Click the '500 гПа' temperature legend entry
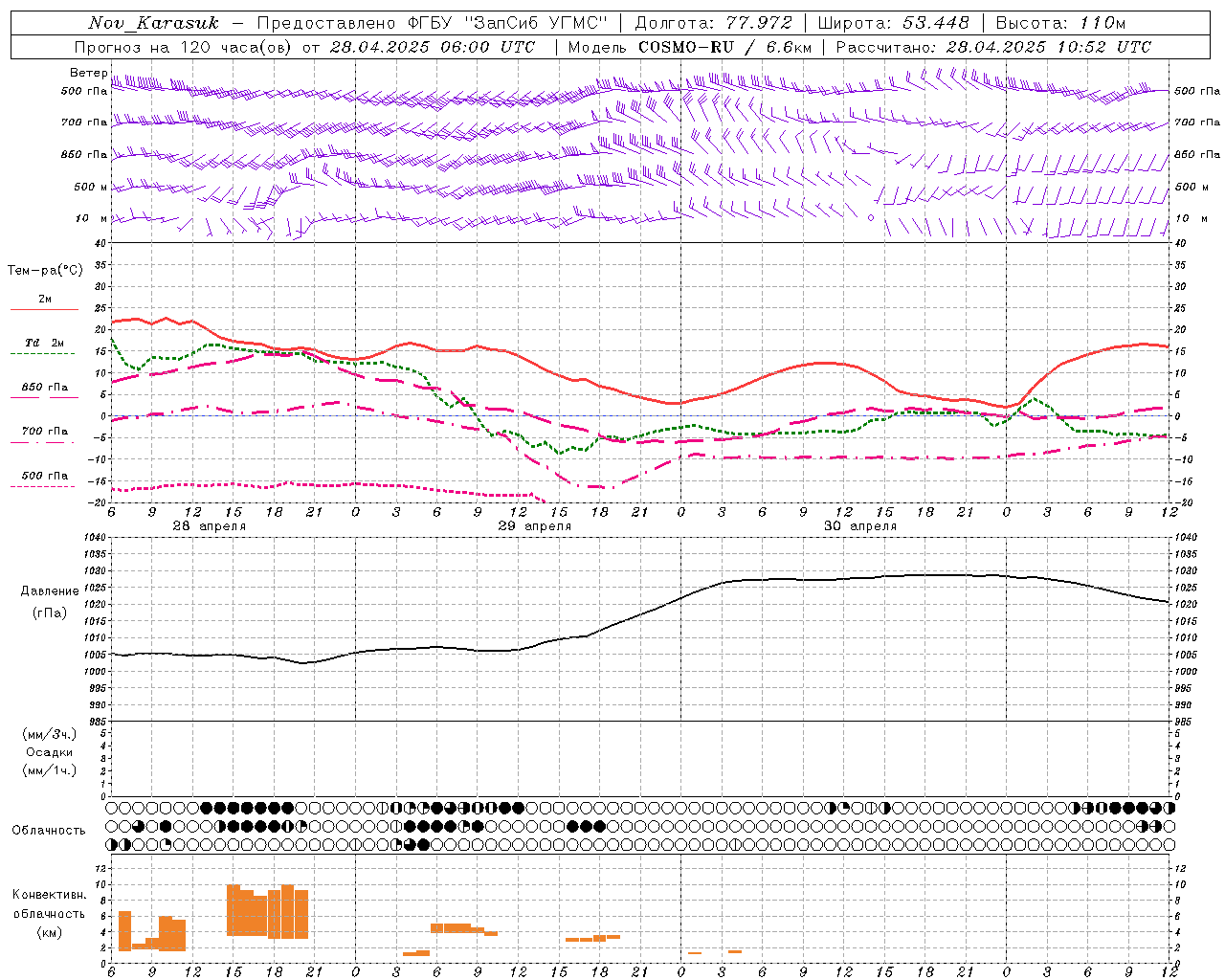Screen dimensions: 1225x980 click(45, 476)
